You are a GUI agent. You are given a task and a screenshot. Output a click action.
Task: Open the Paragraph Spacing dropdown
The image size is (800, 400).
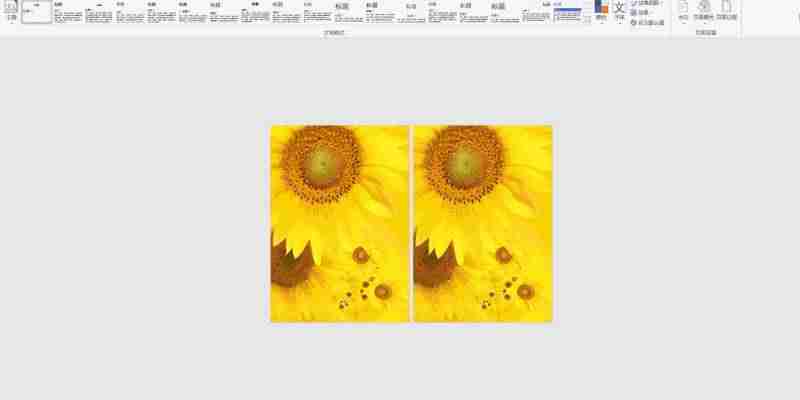click(647, 3)
